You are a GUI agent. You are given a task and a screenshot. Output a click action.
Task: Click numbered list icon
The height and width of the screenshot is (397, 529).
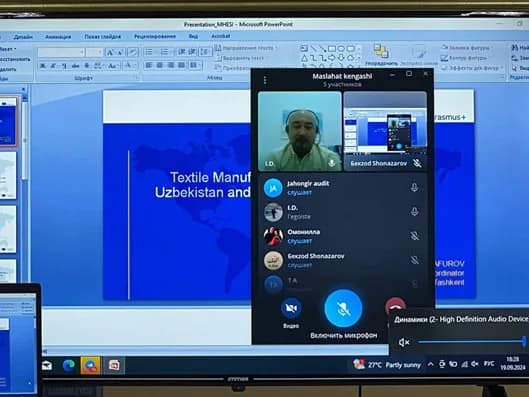click(165, 52)
